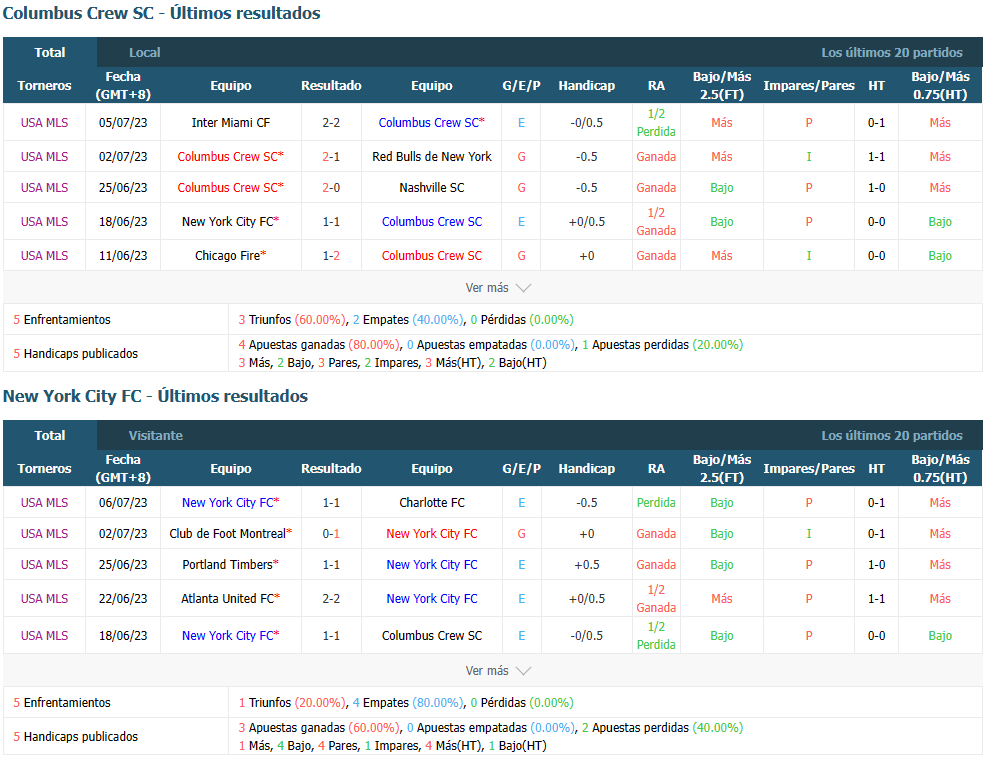This screenshot has width=989, height=760.
Task: Switch to the Local tab
Action: click(144, 52)
